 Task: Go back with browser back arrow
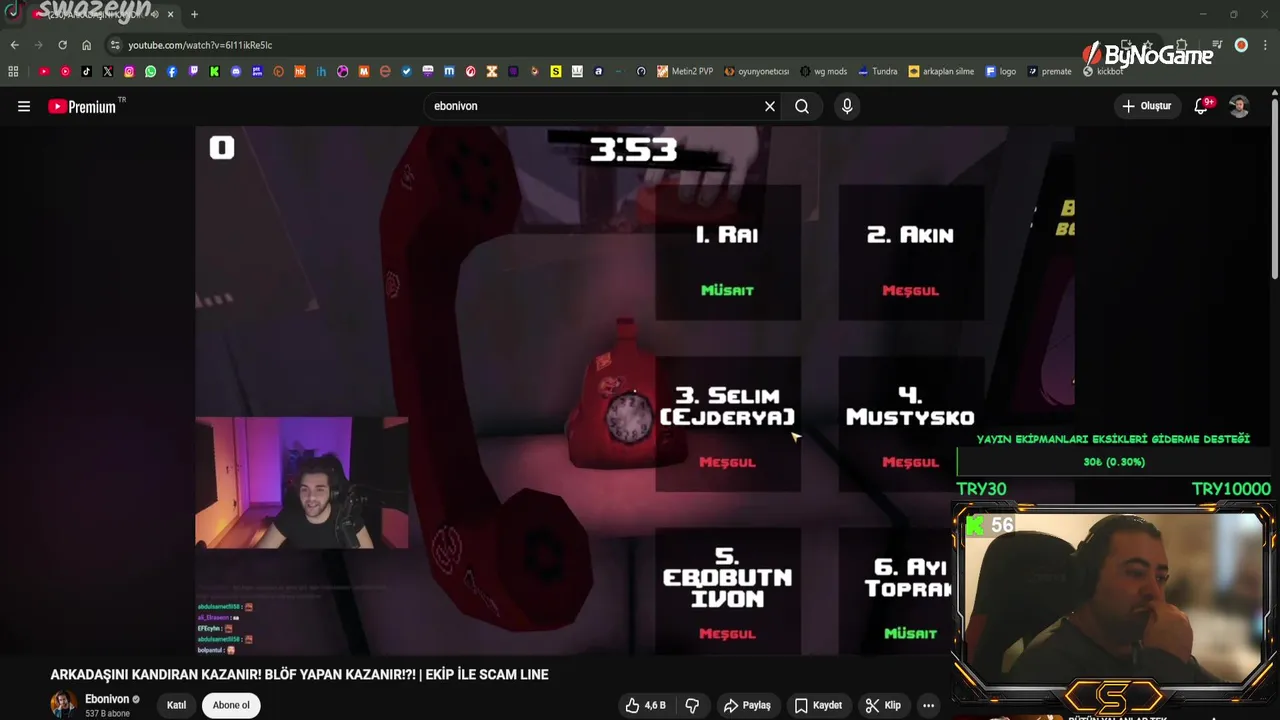[x=14, y=45]
